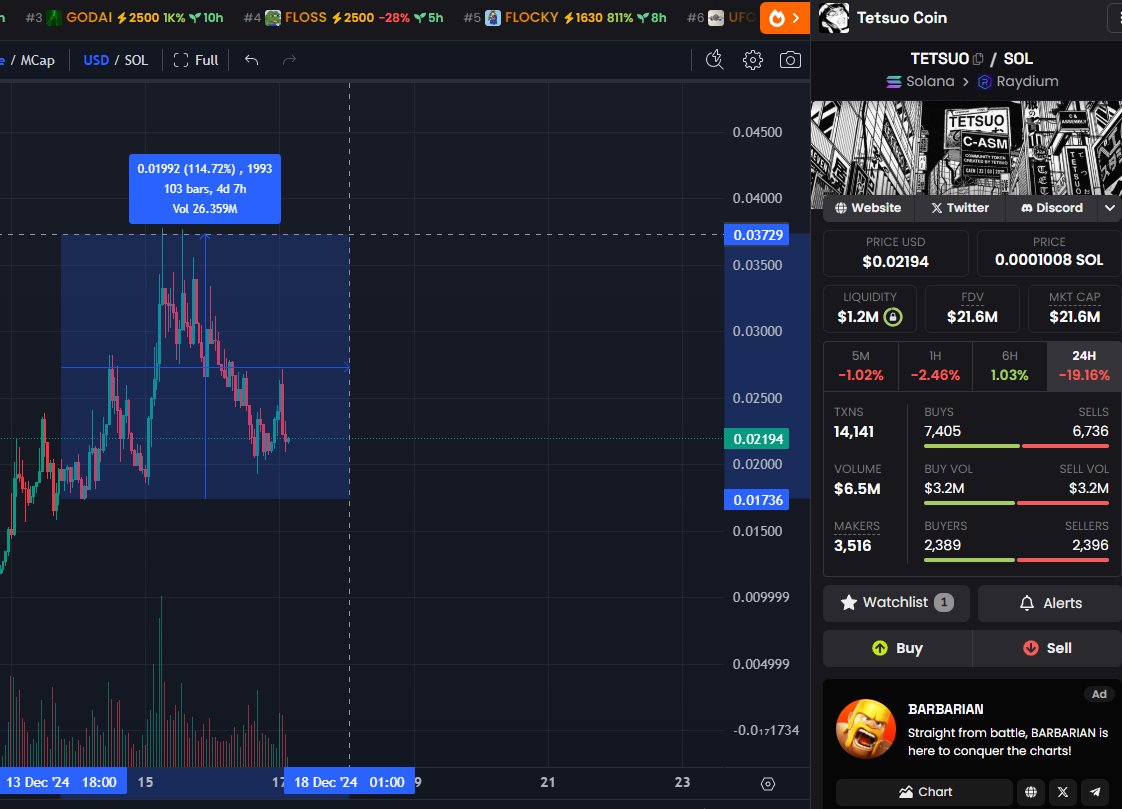Click the MKT CAP $21.6M box
The height and width of the screenshot is (809, 1122).
[1074, 309]
